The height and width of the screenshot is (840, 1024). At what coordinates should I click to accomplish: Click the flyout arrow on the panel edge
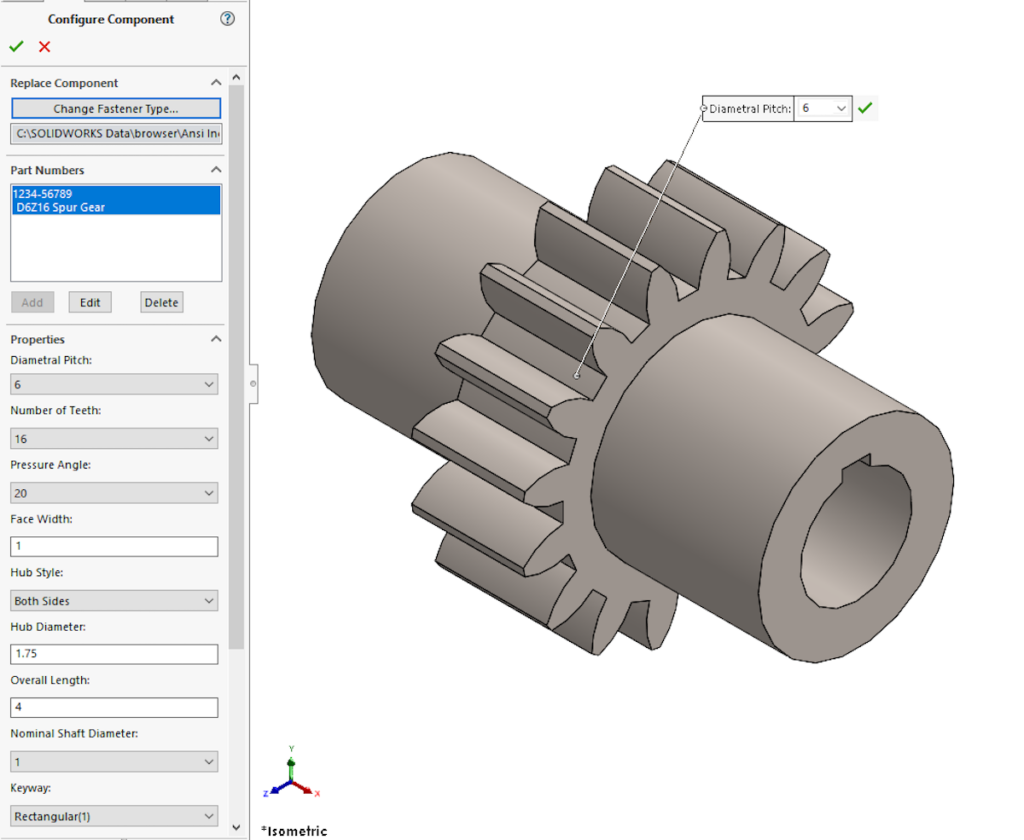click(252, 384)
